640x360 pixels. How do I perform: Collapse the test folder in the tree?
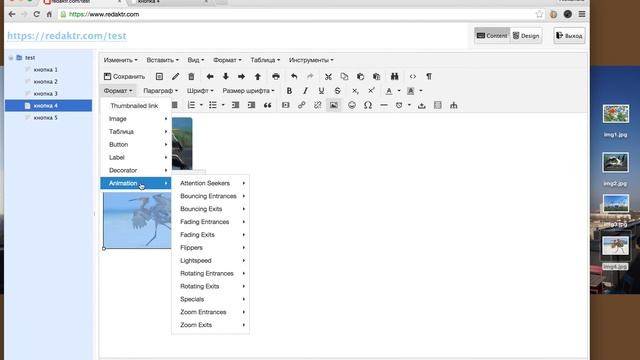coord(11,58)
